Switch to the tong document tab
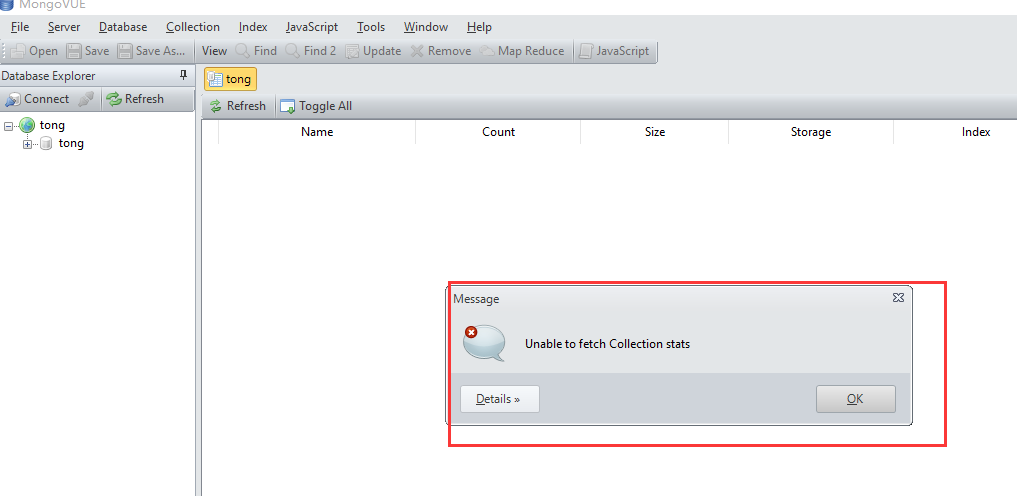 (x=231, y=79)
